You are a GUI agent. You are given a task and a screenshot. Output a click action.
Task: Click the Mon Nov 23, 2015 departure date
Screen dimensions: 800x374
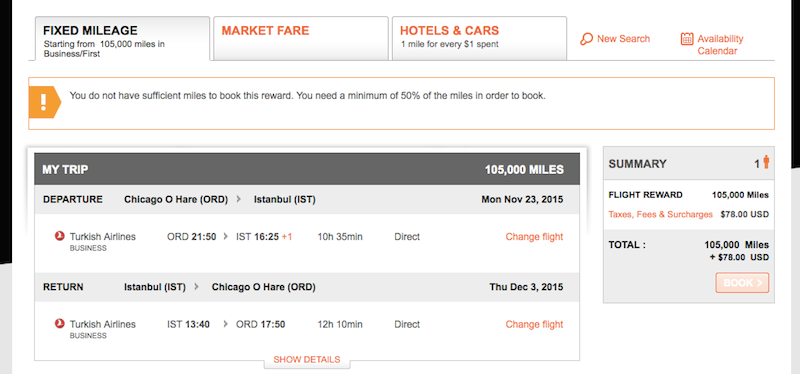point(522,200)
